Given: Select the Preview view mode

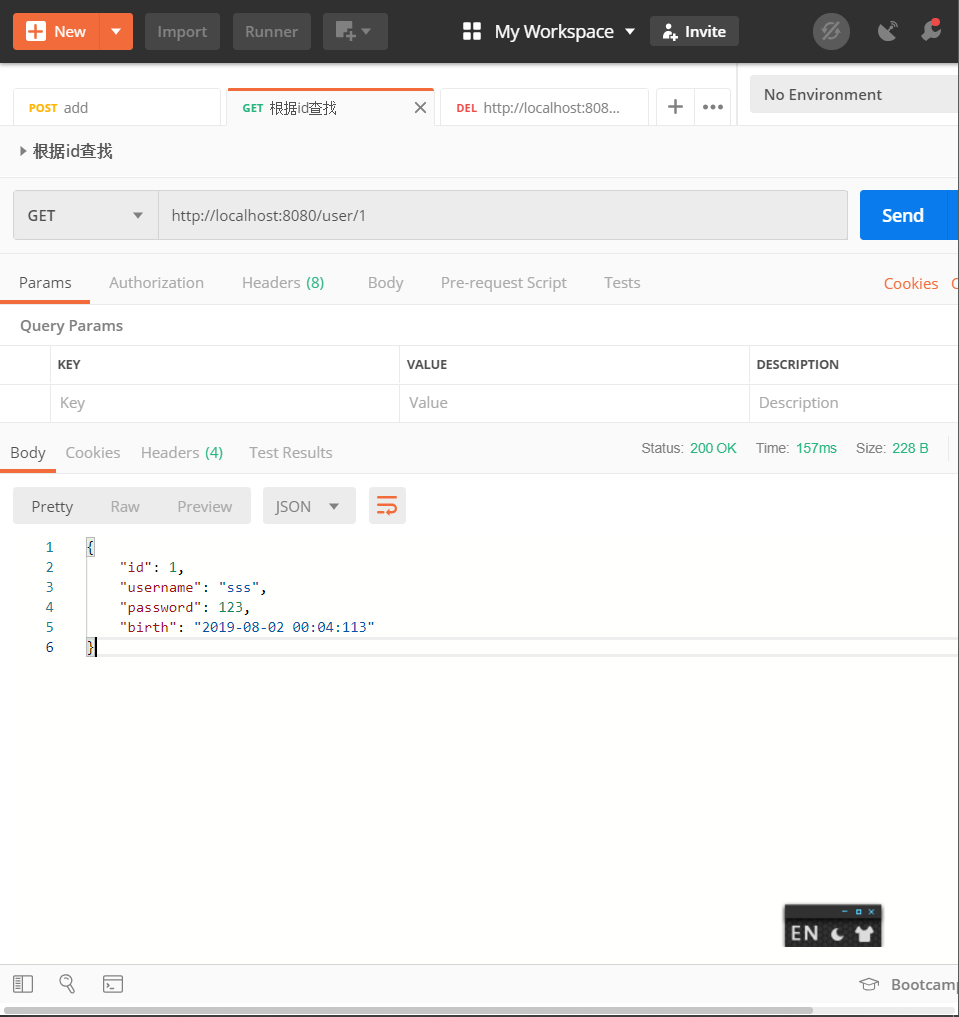Looking at the screenshot, I should [205, 507].
